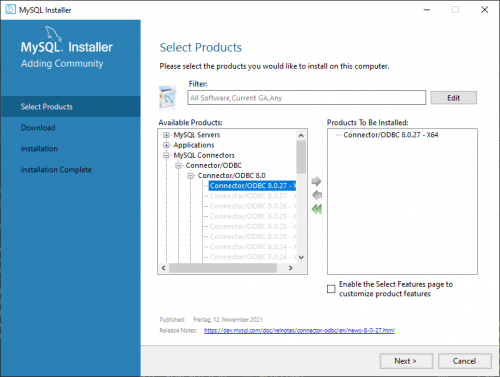Click the filter text field
Screen dimensions: 500x377
click(306, 98)
